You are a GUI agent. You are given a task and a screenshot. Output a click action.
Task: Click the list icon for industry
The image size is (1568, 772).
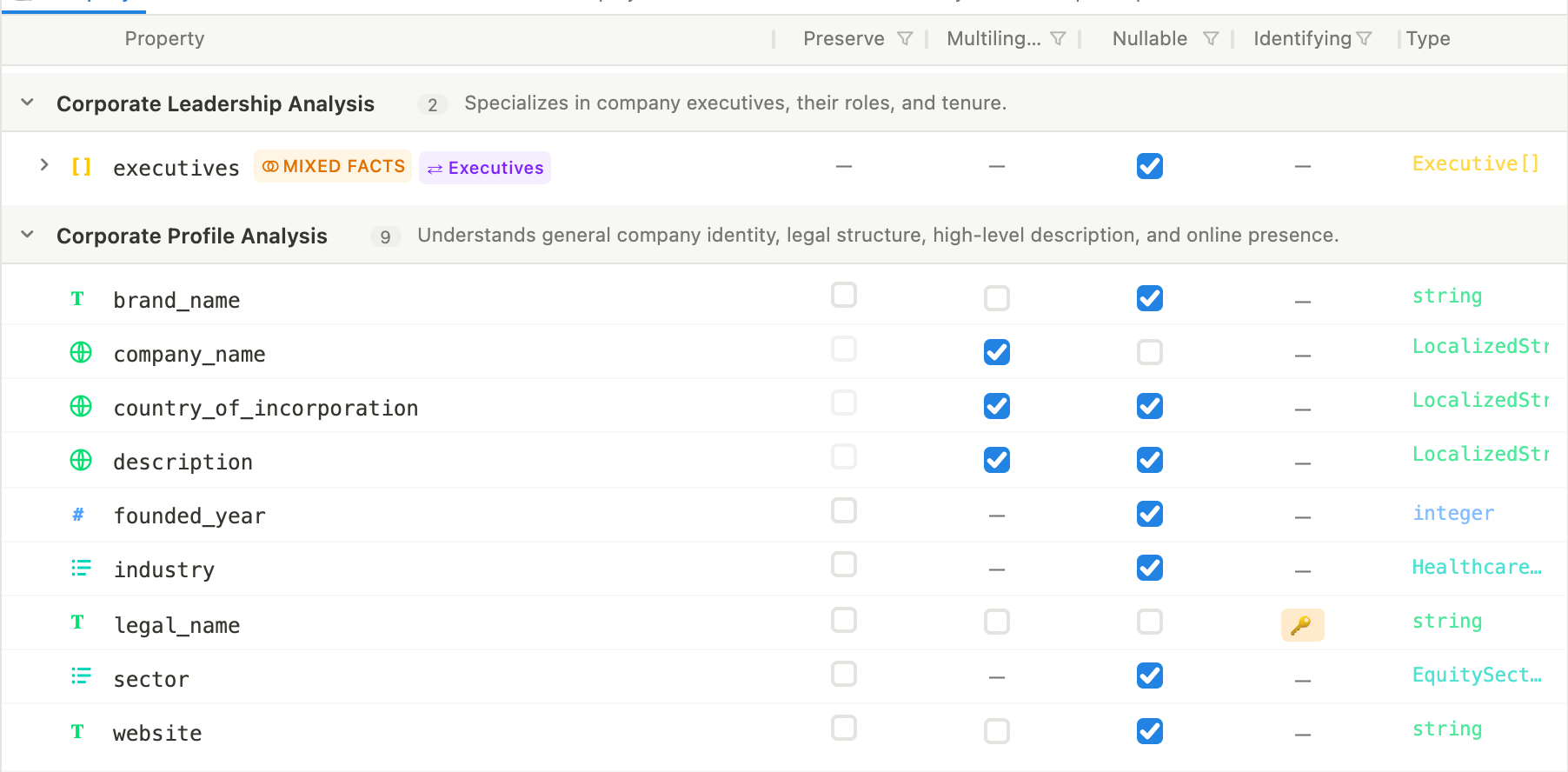pos(81,569)
